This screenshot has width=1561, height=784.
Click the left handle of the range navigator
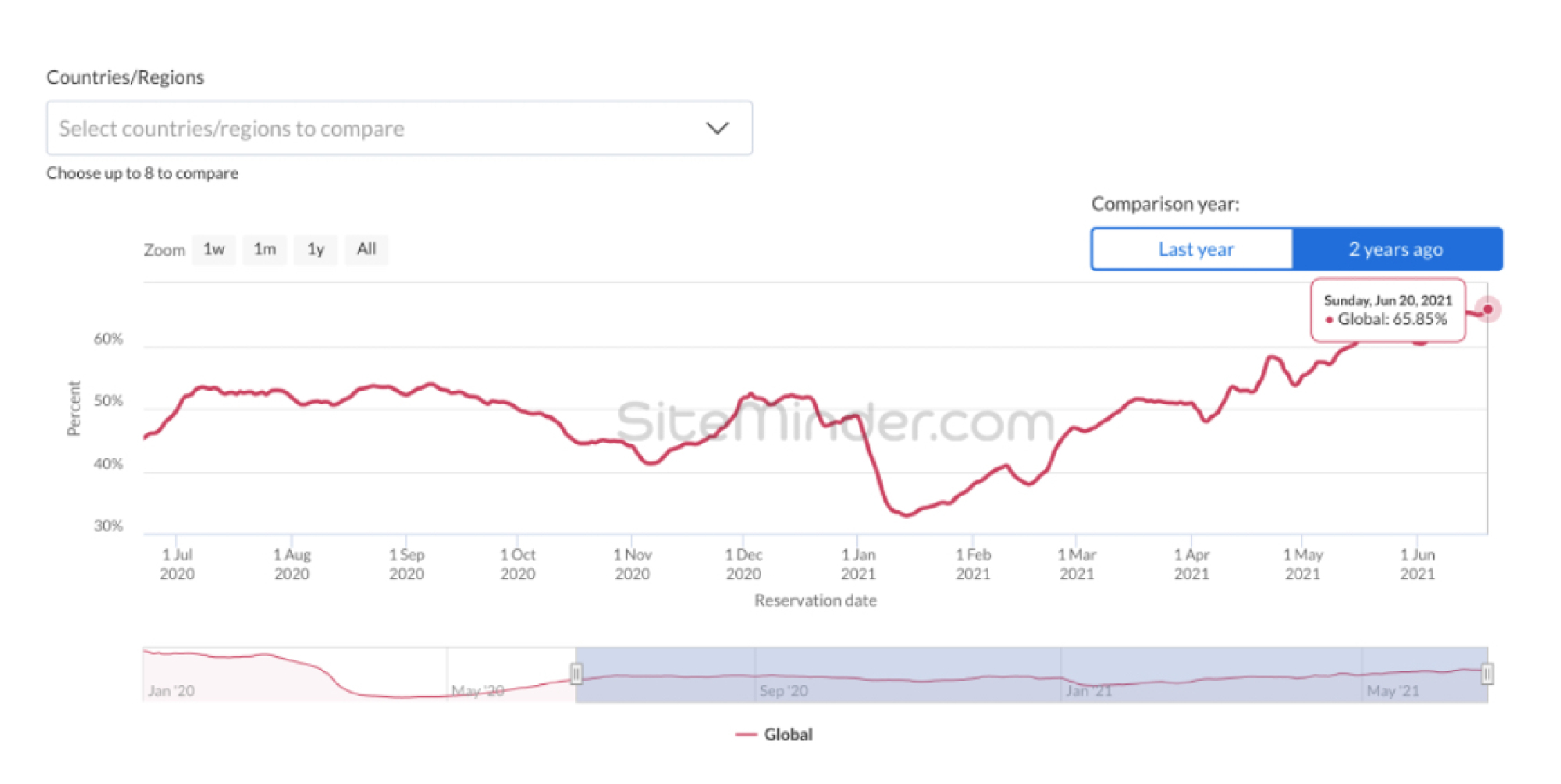tap(576, 673)
